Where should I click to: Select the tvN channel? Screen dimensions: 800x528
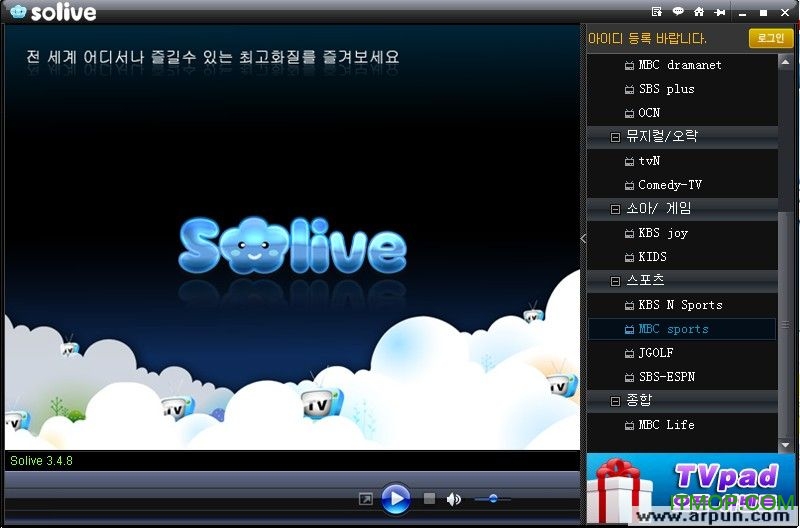coord(682,161)
